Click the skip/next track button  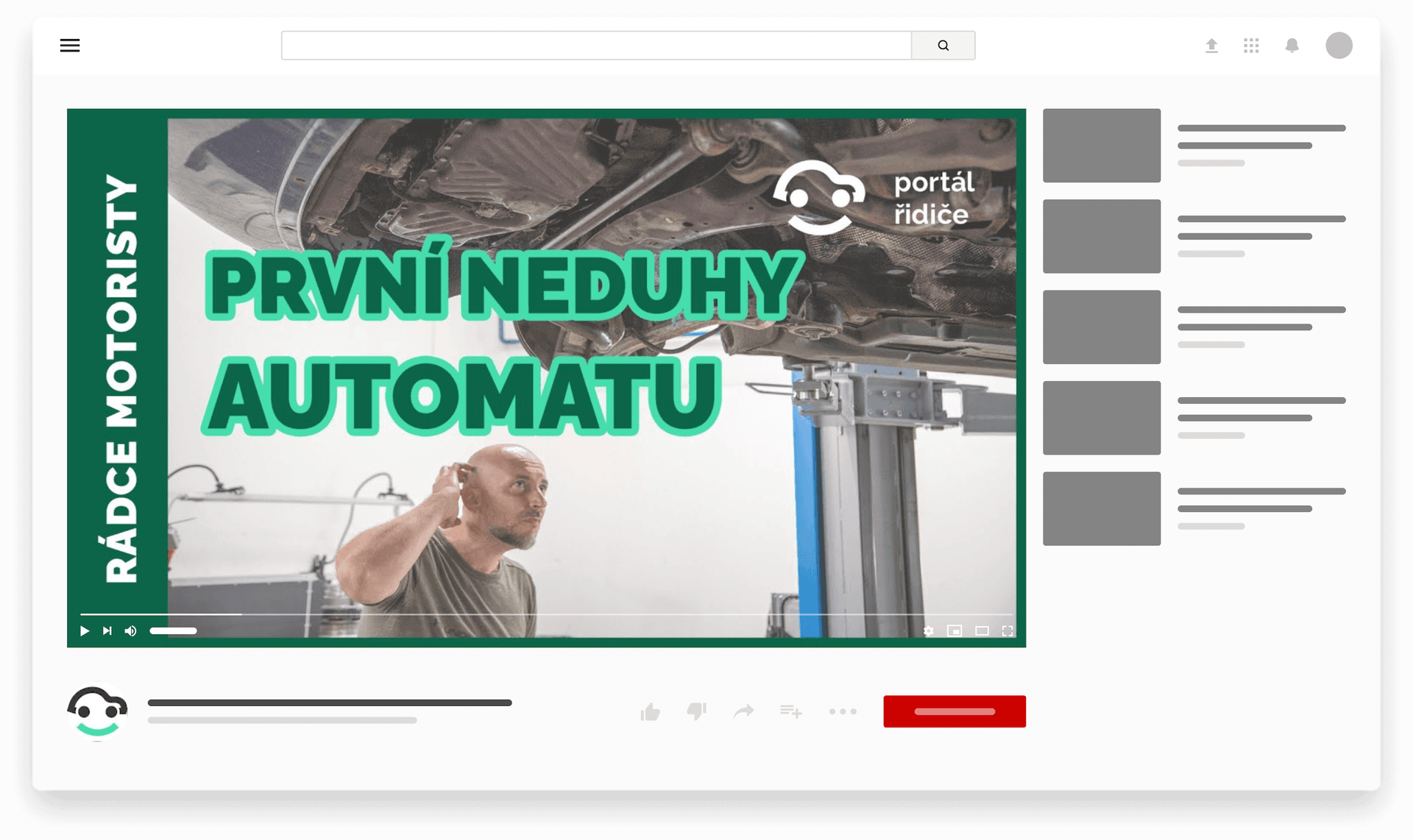tap(106, 630)
